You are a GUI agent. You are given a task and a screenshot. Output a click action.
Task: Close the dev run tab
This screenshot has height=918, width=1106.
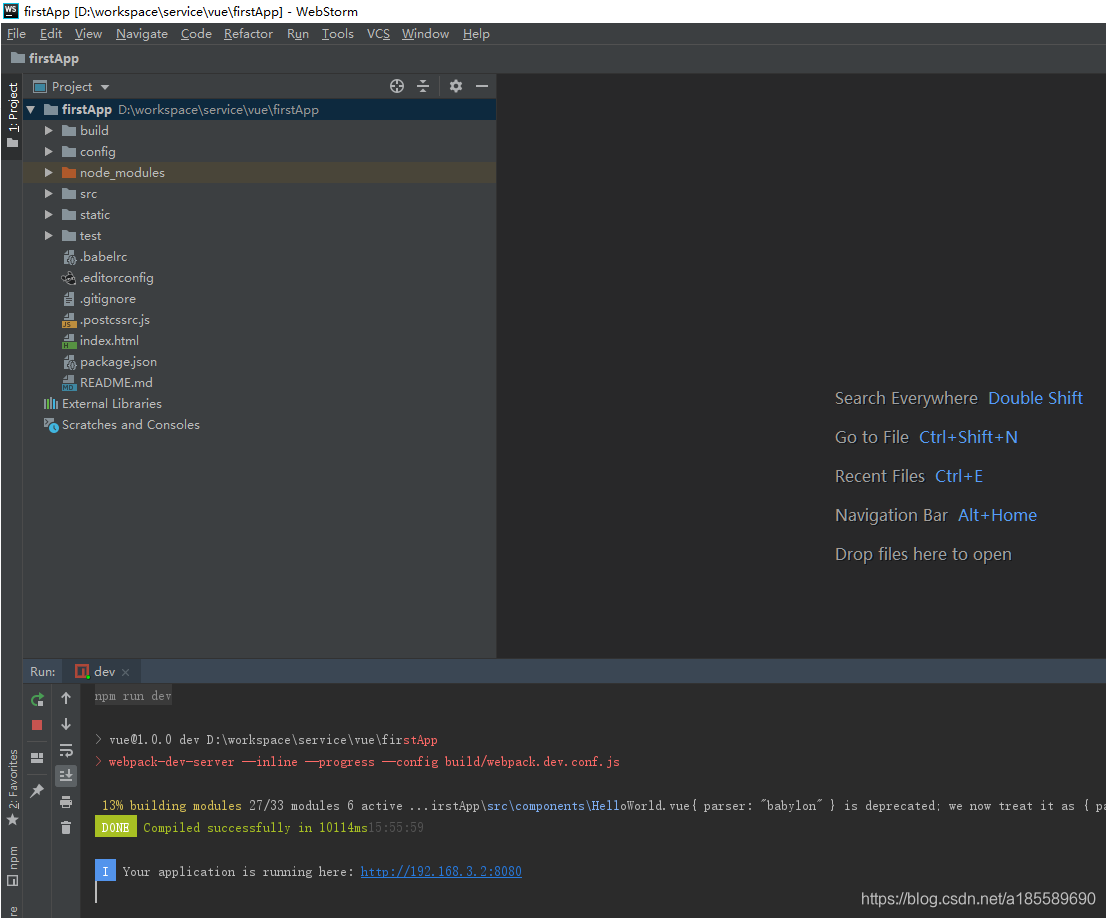pos(126,672)
